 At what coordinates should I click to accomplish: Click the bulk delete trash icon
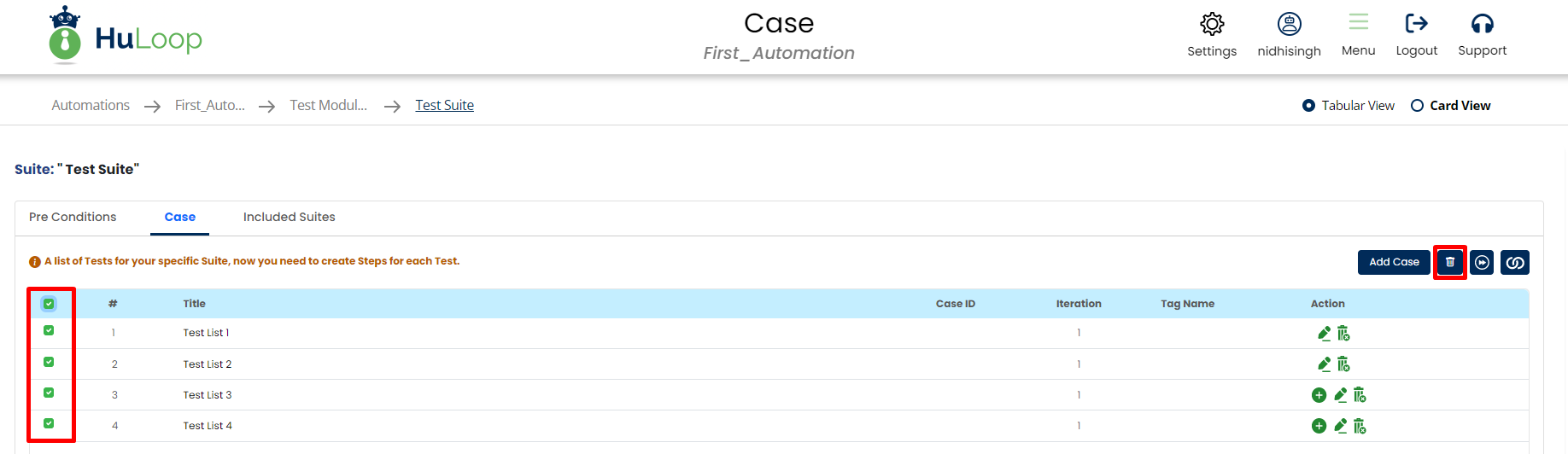coord(1449,262)
